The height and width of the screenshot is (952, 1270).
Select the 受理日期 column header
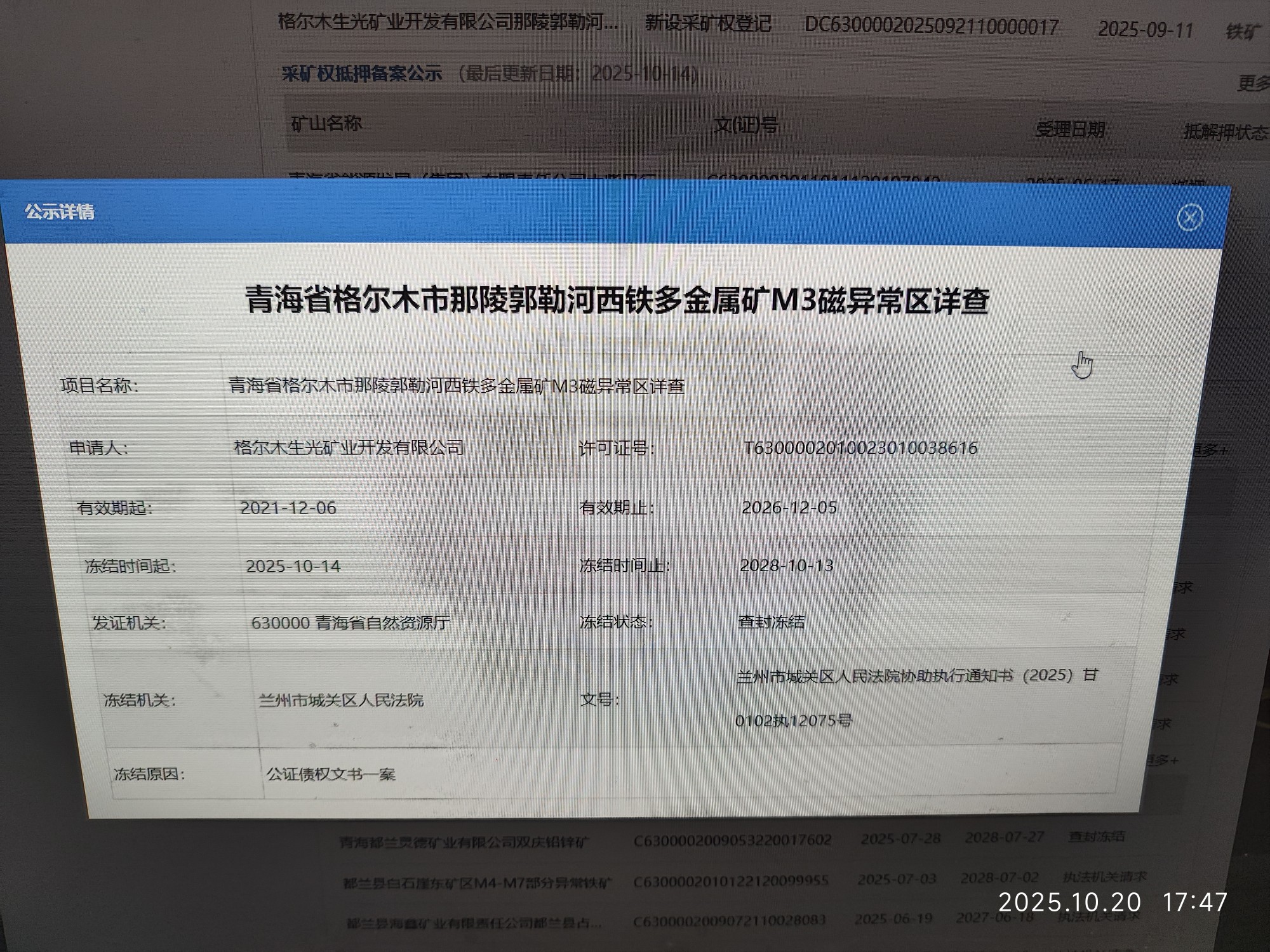[x=1070, y=130]
